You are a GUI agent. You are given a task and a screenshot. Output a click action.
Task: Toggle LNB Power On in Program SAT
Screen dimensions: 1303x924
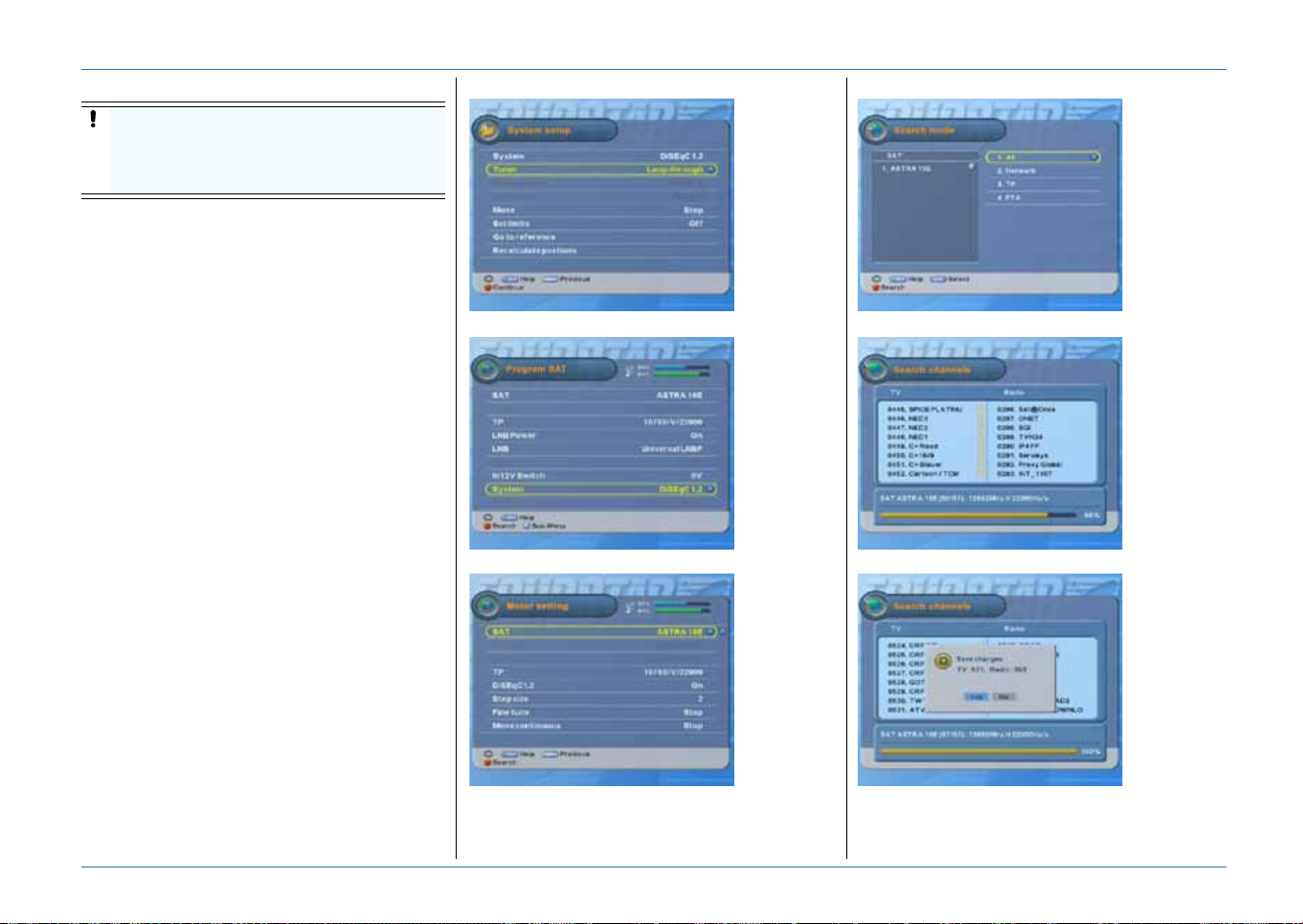click(x=697, y=435)
